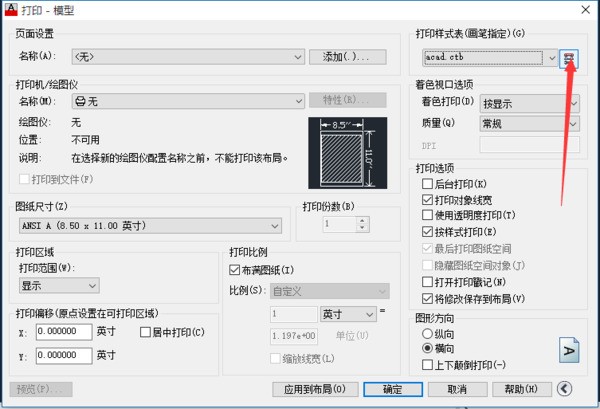
Task: Click the collapse dialog arrow icon
Action: (564, 389)
